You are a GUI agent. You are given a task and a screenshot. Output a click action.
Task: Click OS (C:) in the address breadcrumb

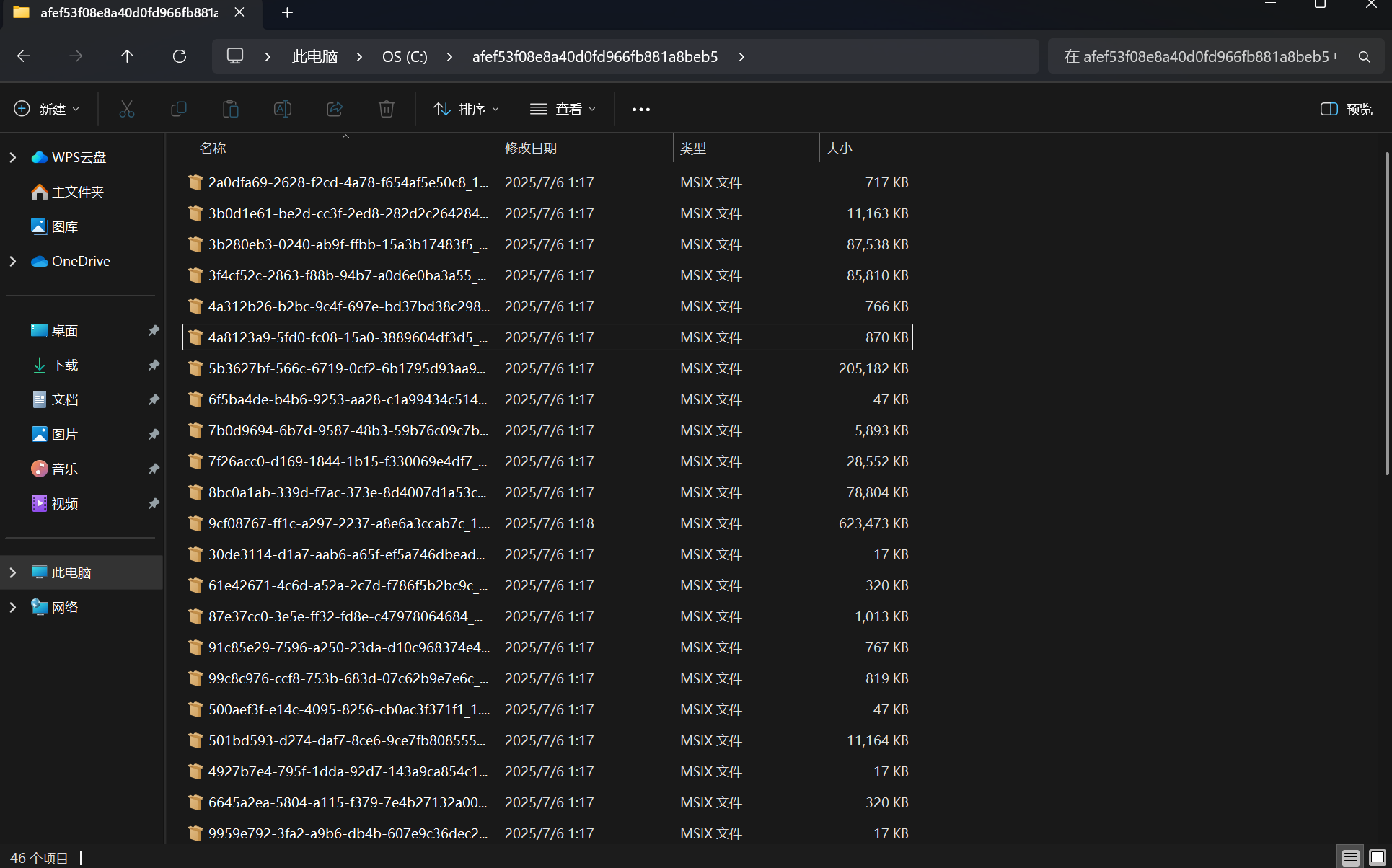[405, 56]
